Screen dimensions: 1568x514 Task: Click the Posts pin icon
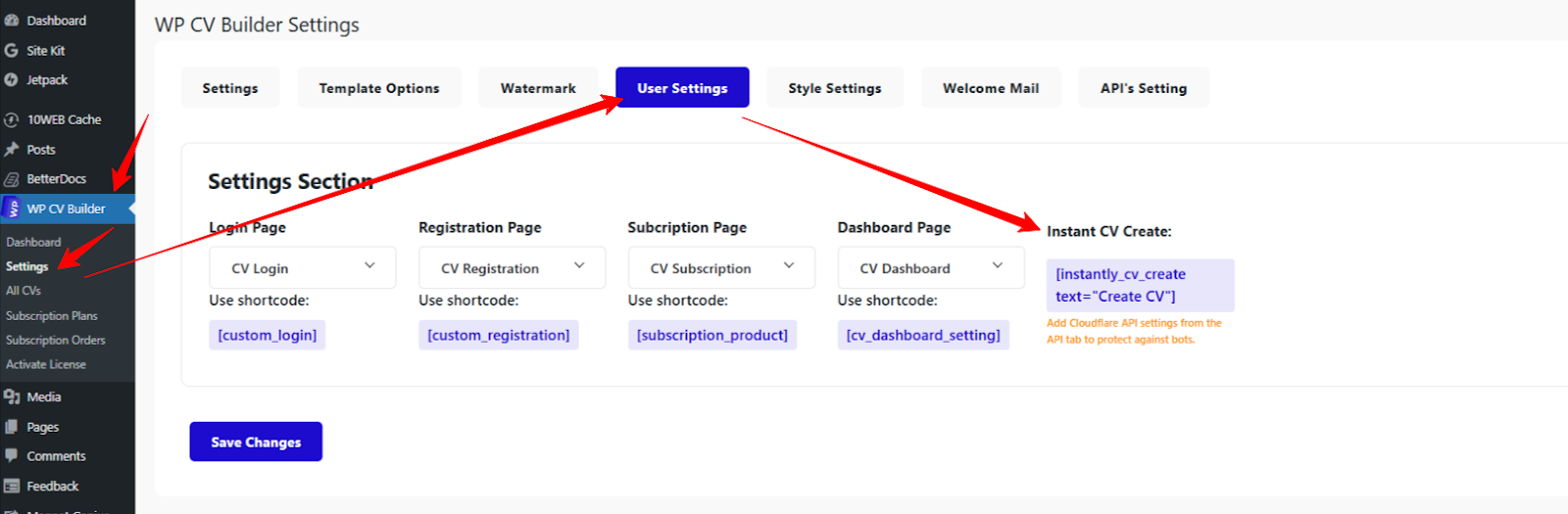(x=12, y=150)
